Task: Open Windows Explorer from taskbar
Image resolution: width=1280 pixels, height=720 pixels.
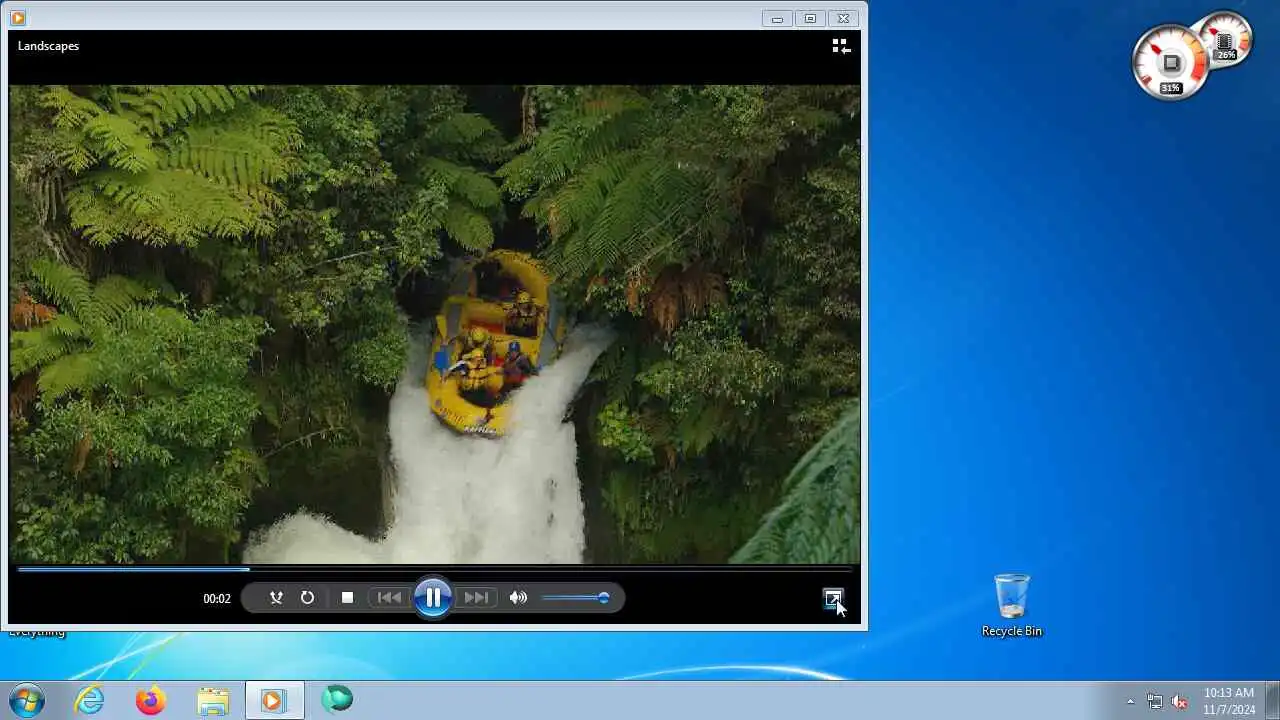Action: click(213, 700)
